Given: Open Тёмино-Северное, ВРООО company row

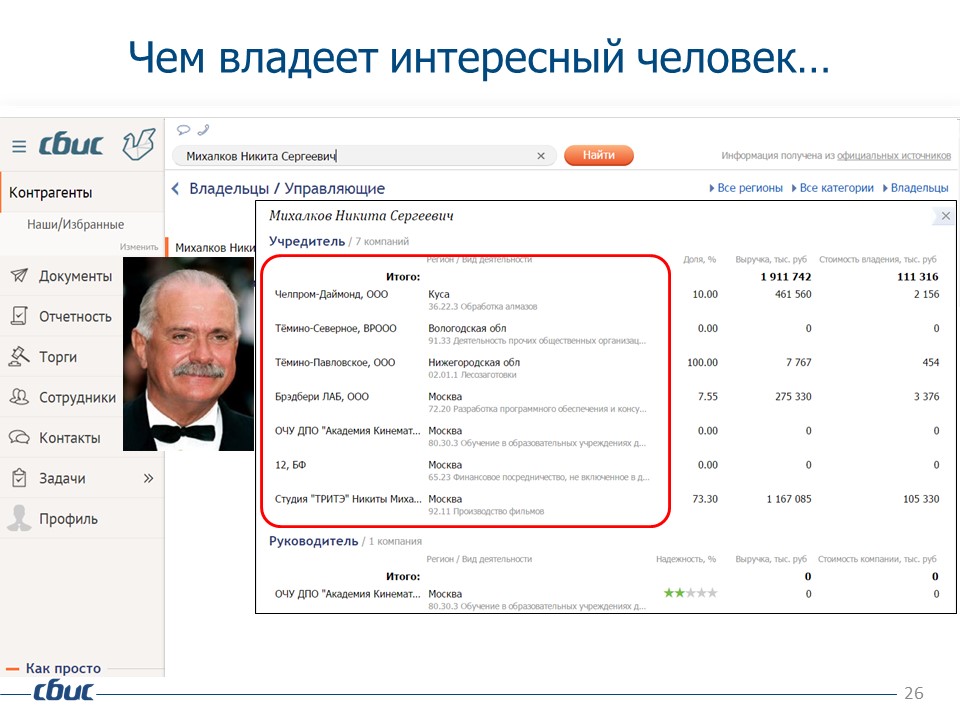Looking at the screenshot, I should [x=336, y=329].
